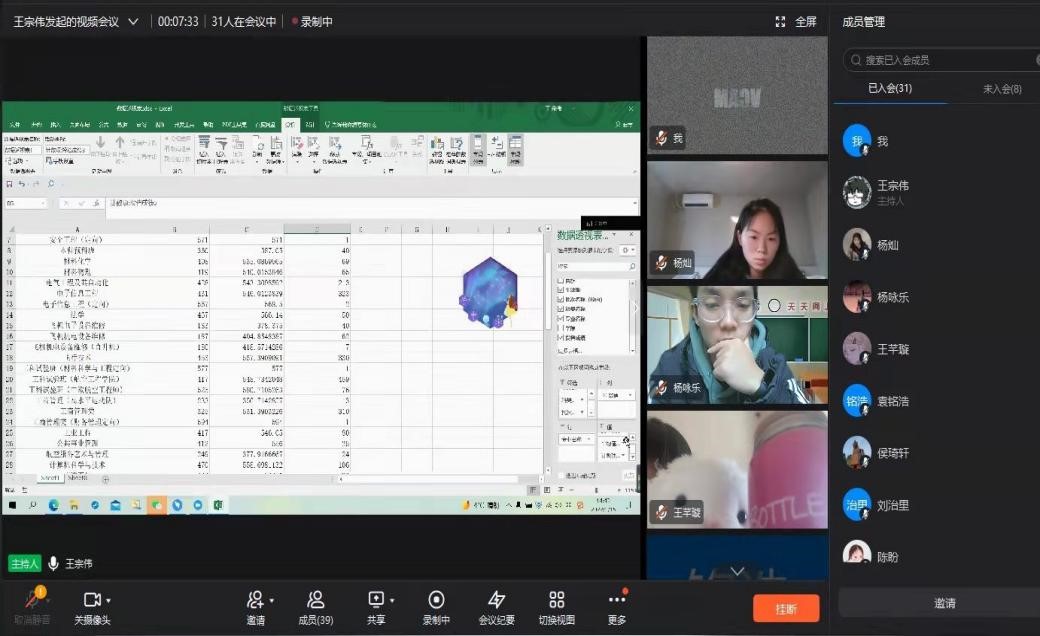
Task: Click the 邀请 button below member list
Action: pos(944,603)
